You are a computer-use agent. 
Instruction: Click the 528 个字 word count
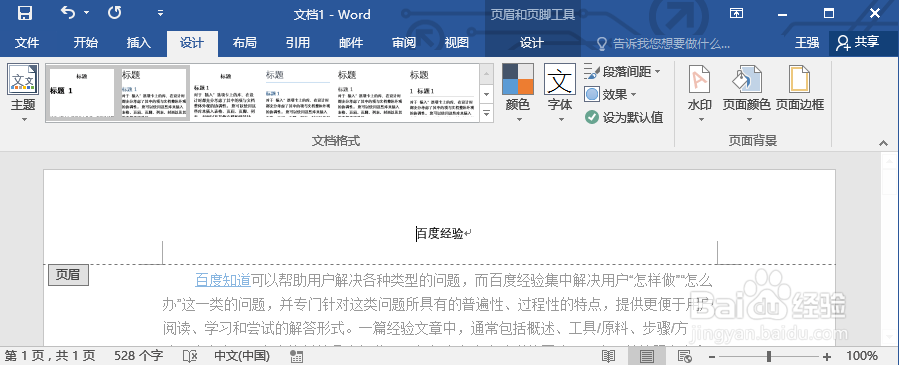click(x=139, y=356)
